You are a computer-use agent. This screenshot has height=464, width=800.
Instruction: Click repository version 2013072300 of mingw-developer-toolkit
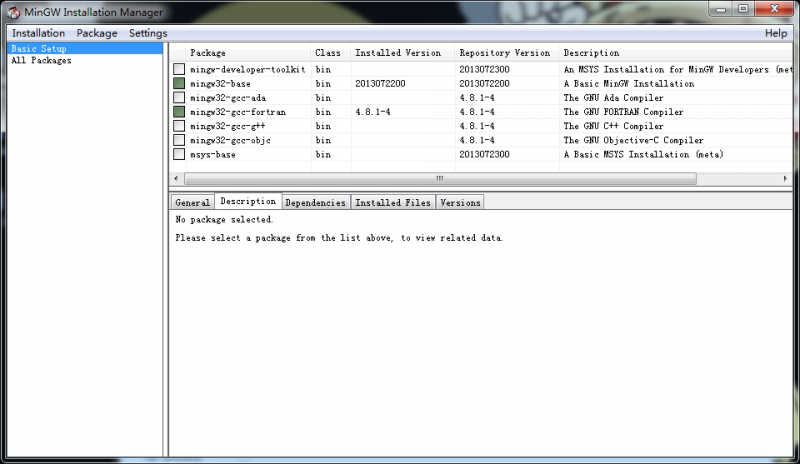point(484,69)
